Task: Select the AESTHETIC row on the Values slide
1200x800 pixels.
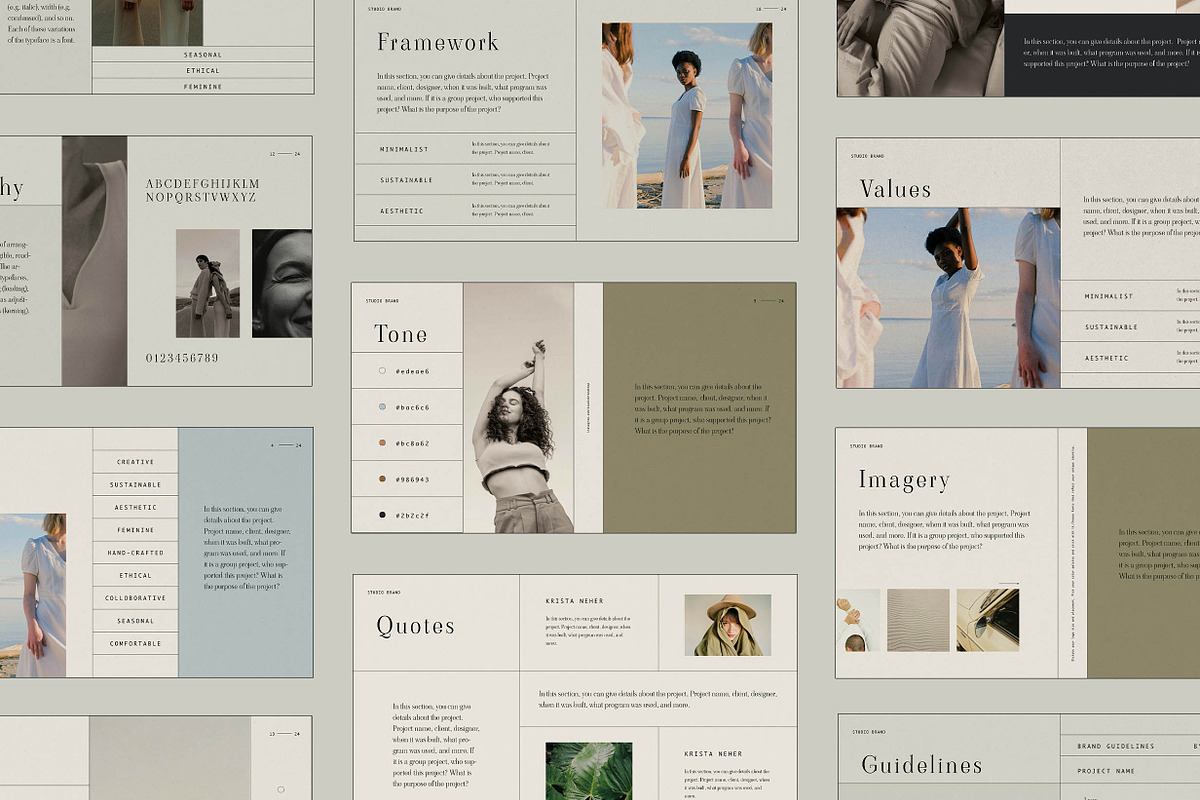Action: click(x=1130, y=358)
